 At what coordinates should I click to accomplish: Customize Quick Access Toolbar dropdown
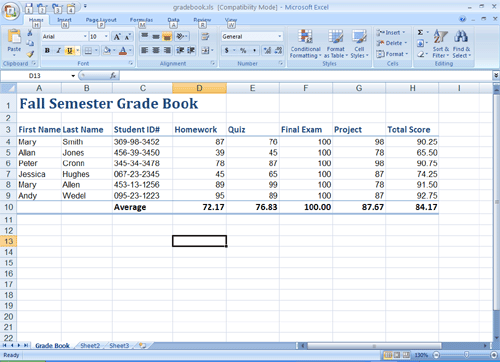tap(85, 6)
